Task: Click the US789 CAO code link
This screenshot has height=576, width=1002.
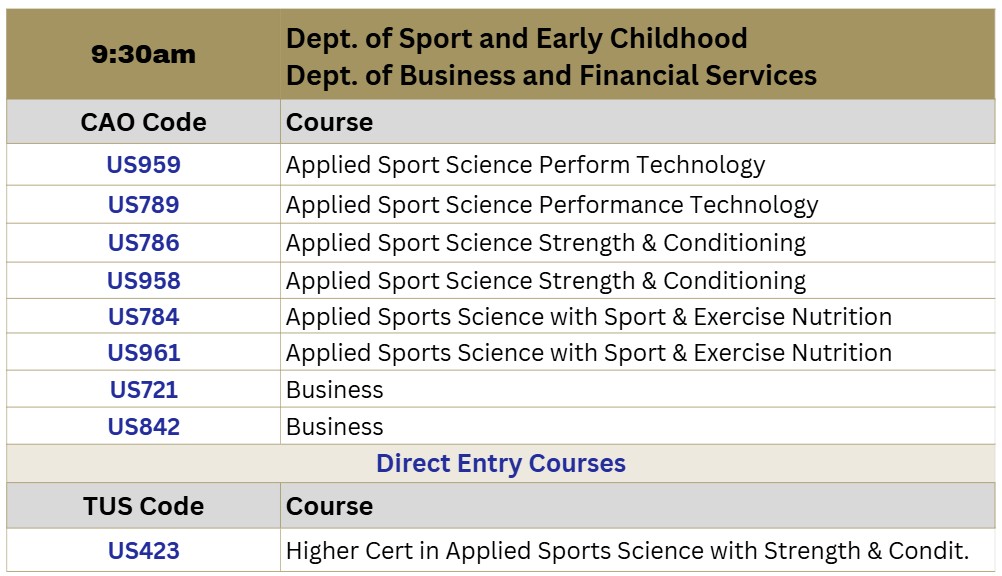Action: (x=144, y=205)
